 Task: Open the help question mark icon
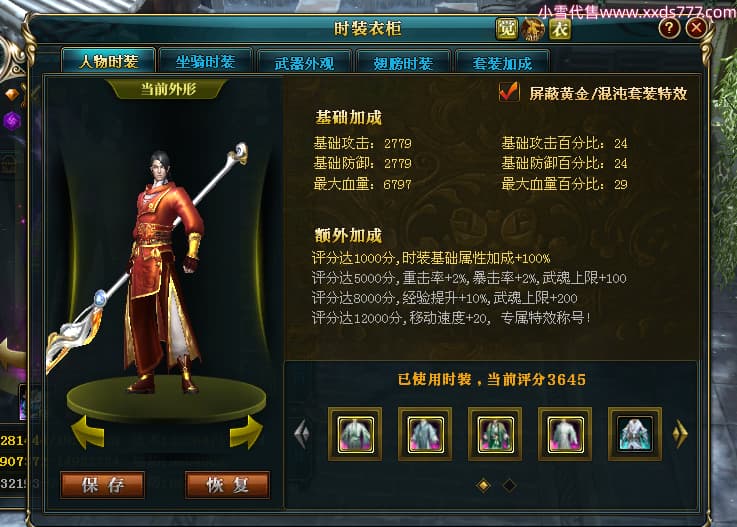point(669,28)
